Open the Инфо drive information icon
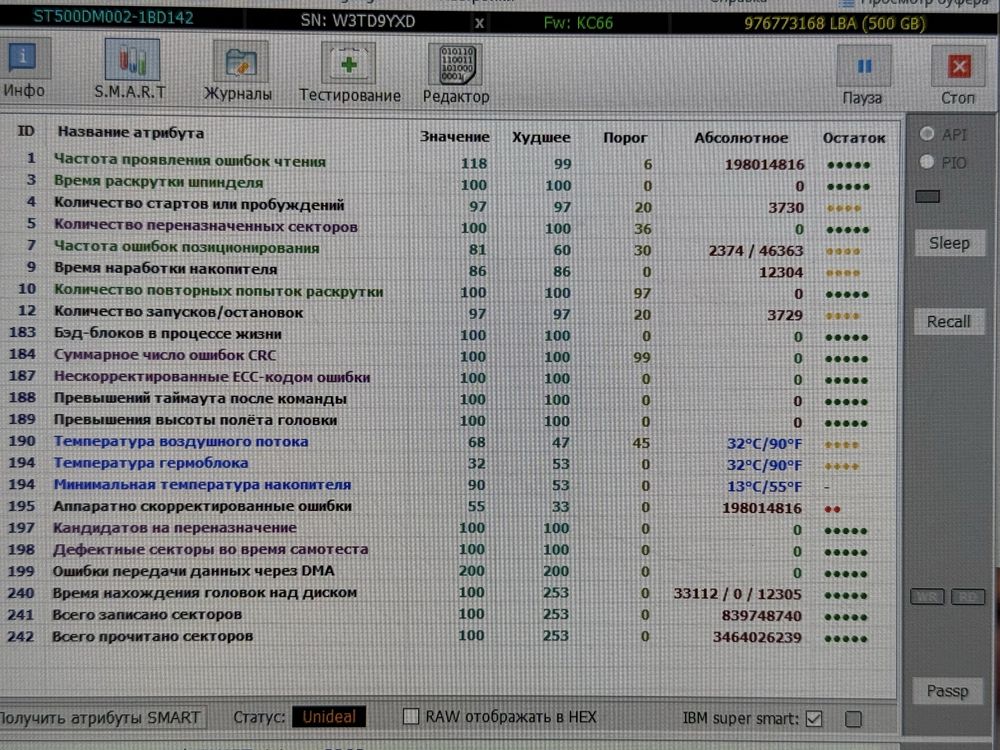Viewport: 1000px width, 750px height. (x=22, y=58)
